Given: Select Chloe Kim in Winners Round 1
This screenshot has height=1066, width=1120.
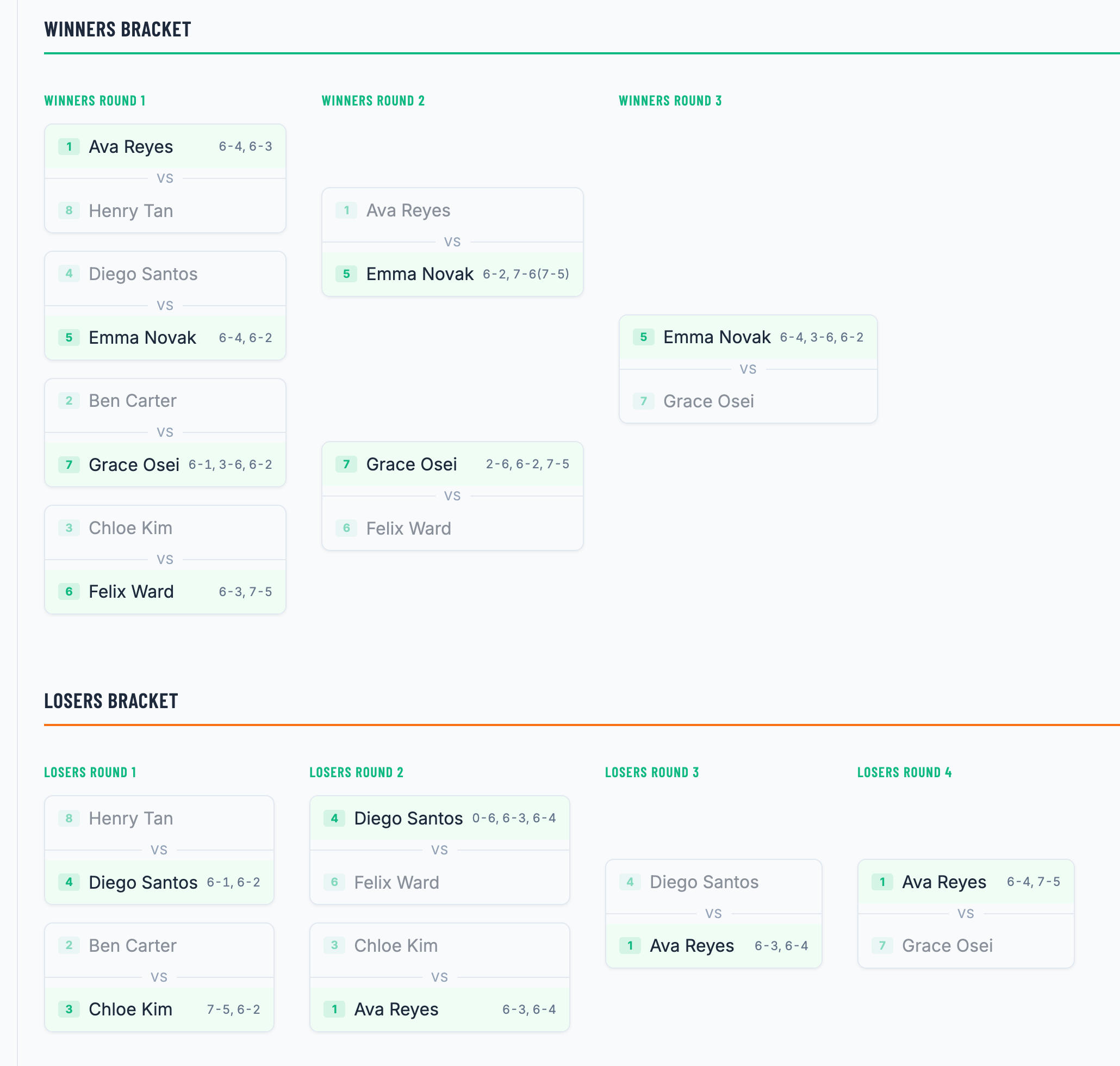Looking at the screenshot, I should 165,528.
